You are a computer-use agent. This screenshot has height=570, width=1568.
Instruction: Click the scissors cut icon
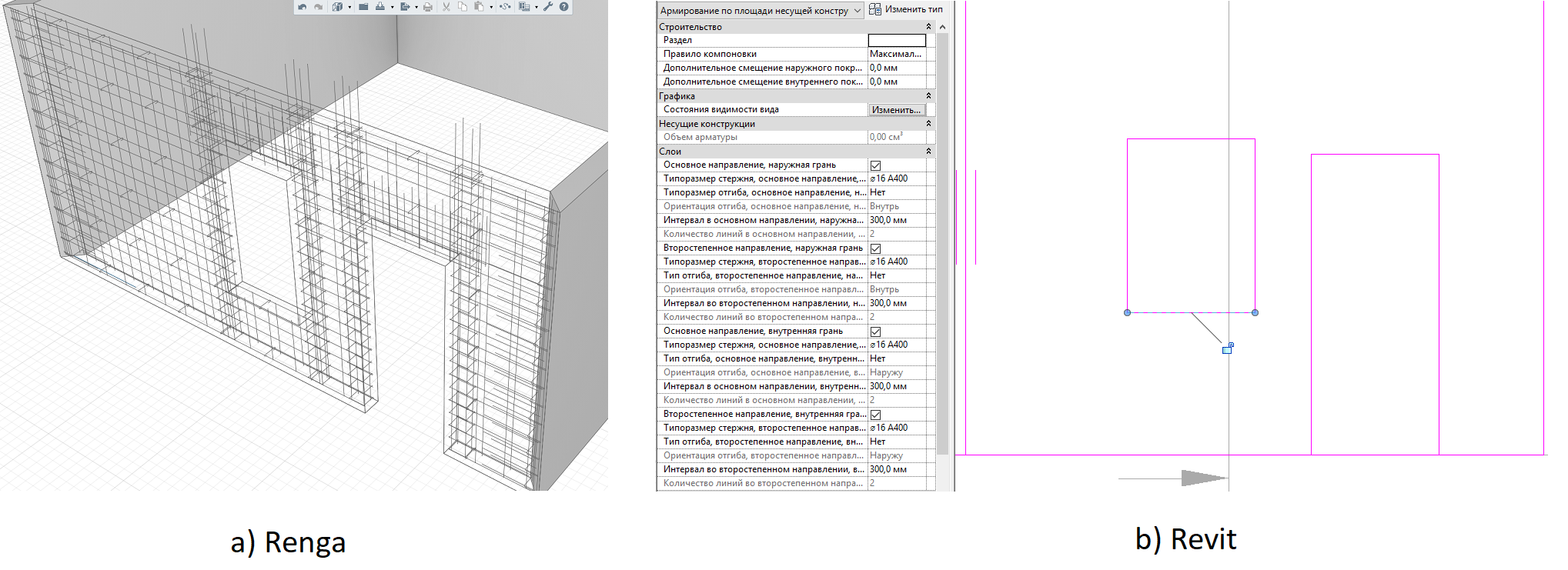click(x=446, y=7)
